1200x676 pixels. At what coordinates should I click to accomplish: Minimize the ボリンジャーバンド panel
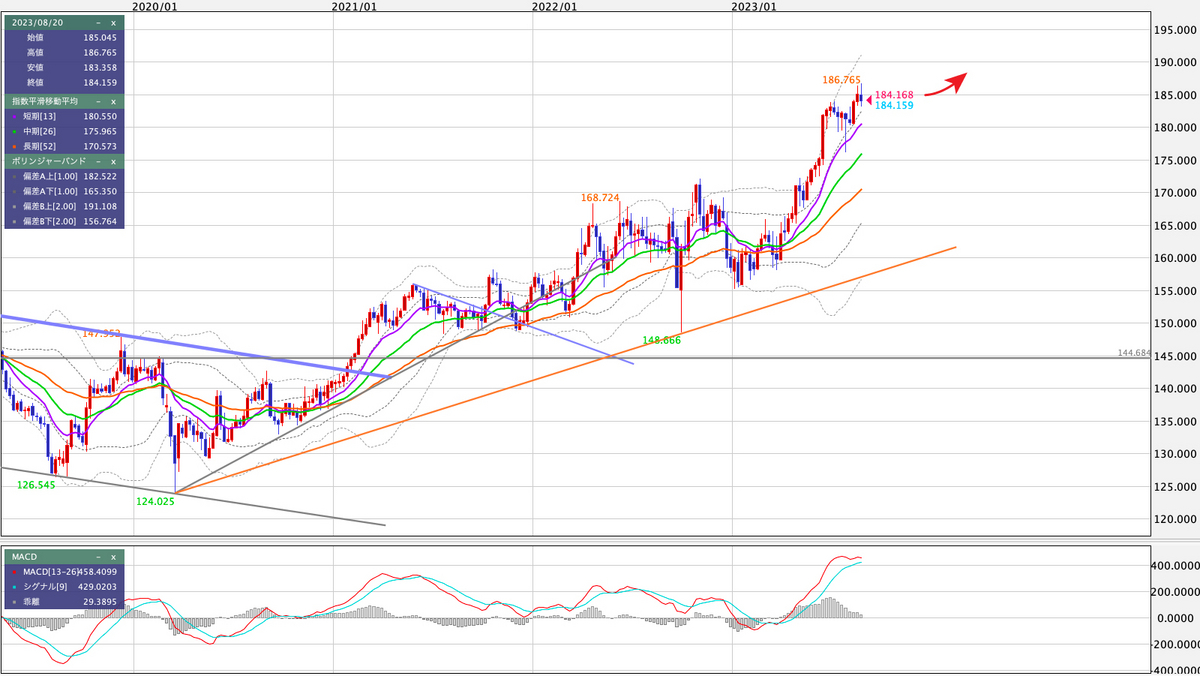click(x=98, y=161)
